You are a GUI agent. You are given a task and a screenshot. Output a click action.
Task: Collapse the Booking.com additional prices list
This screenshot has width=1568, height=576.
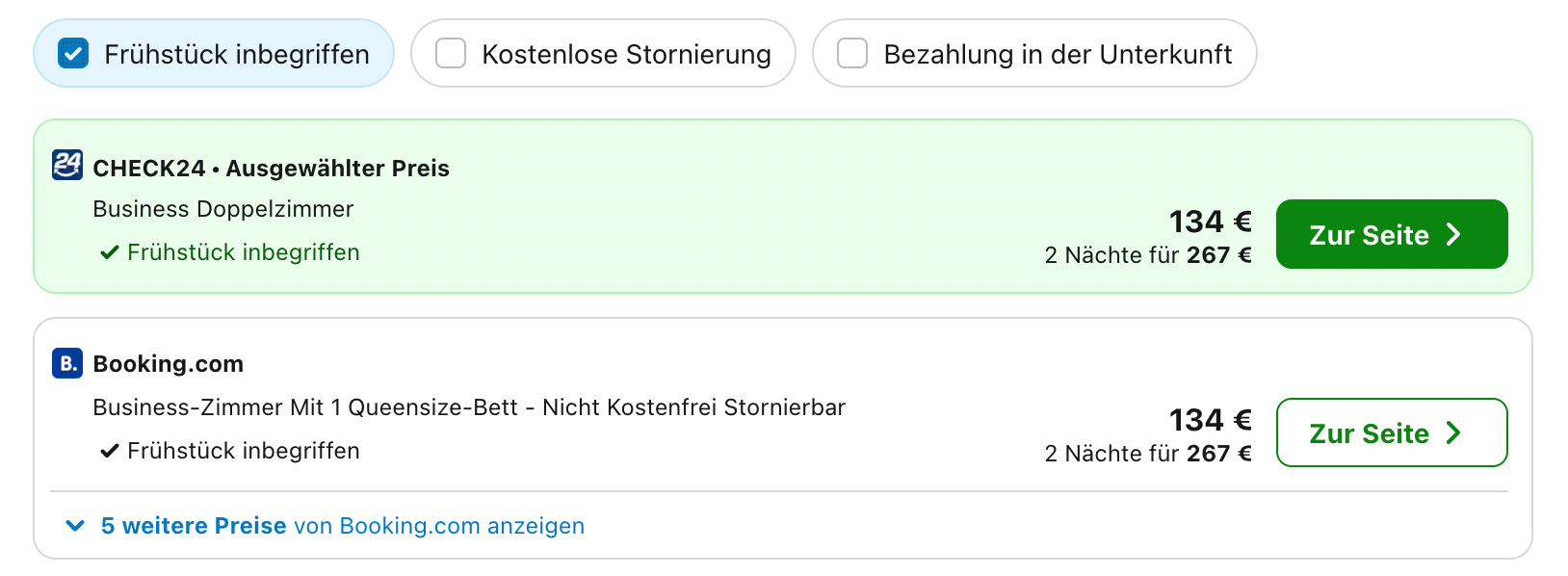pyautogui.click(x=342, y=526)
